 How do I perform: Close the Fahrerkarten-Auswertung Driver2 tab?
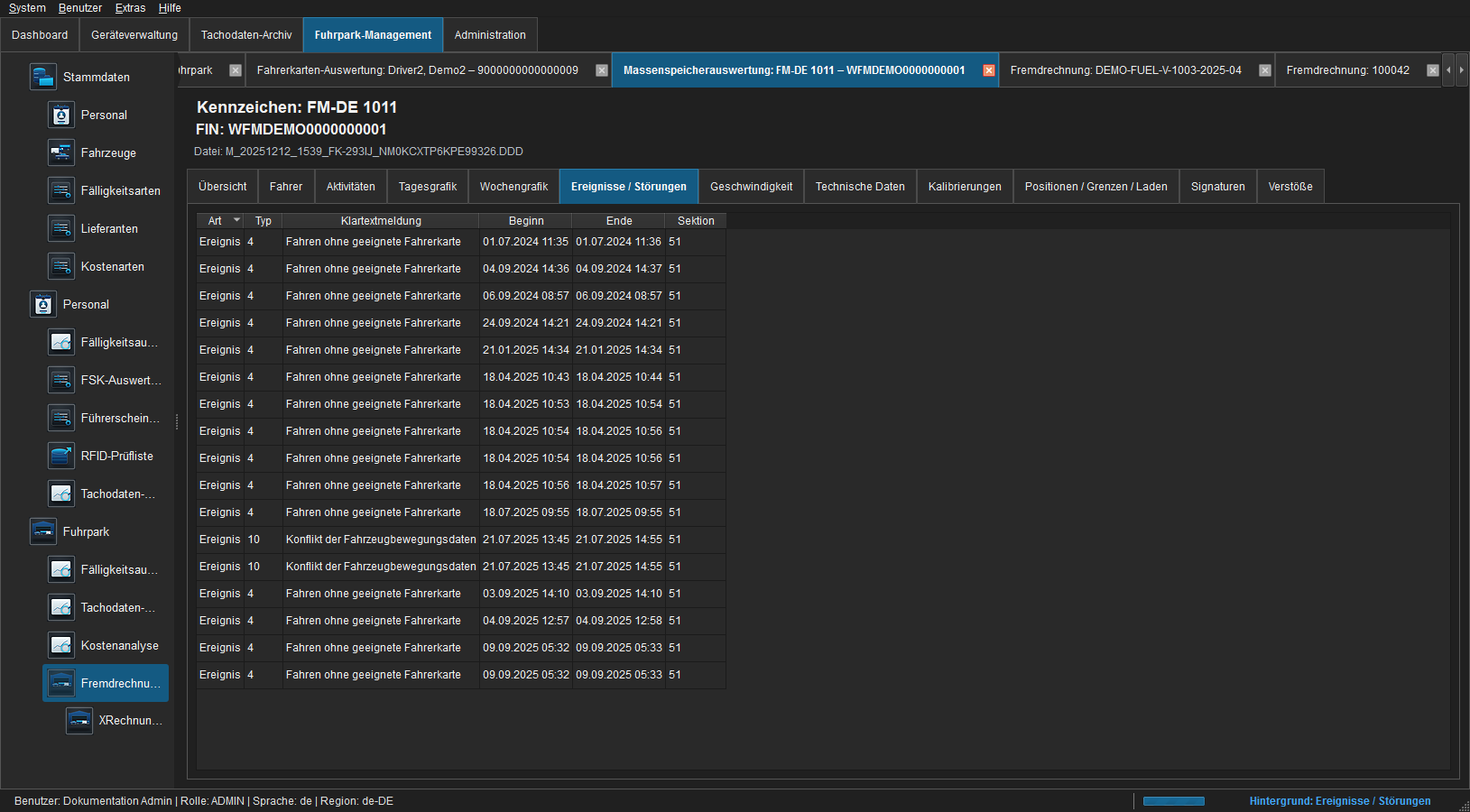[602, 70]
